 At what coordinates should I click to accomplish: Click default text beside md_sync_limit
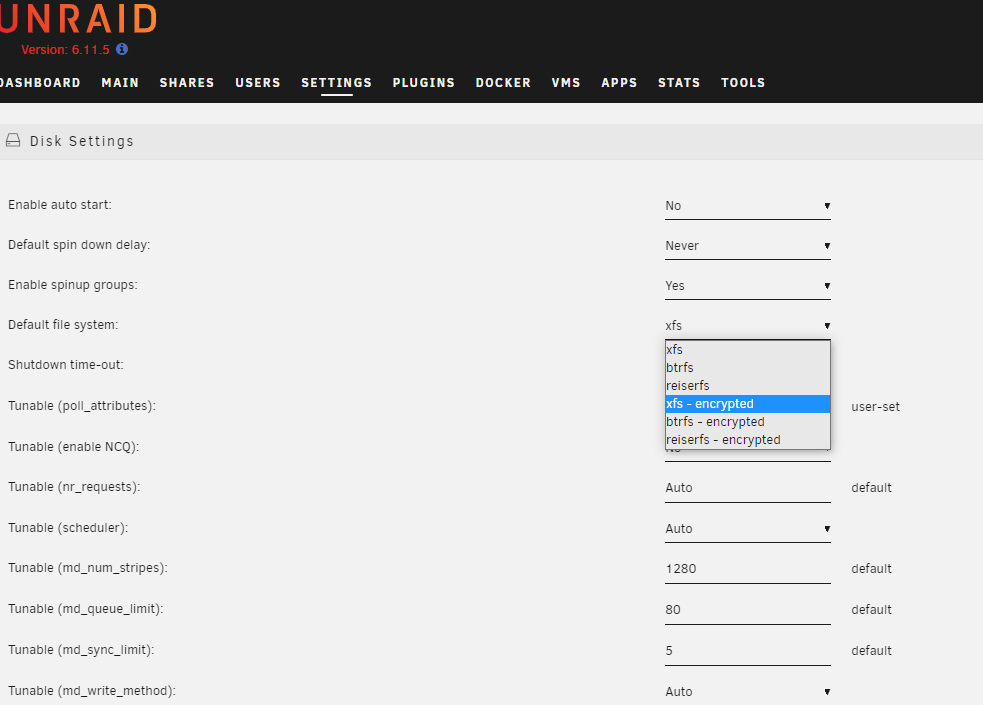pyautogui.click(x=871, y=651)
